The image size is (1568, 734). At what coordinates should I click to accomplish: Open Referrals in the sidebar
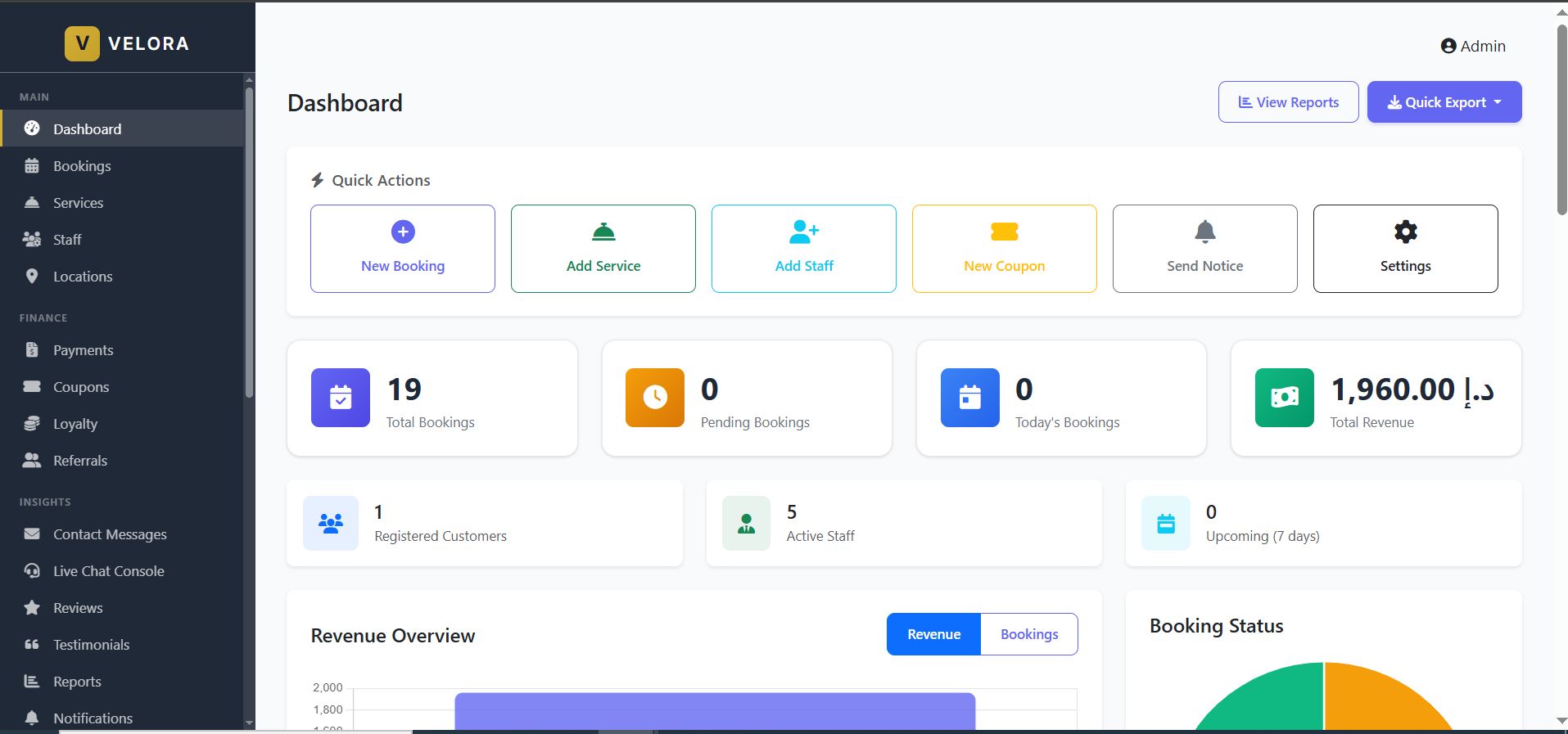point(122,460)
